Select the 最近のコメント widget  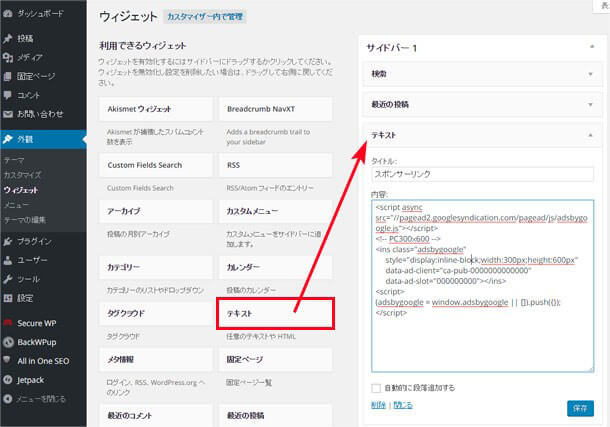(156, 416)
